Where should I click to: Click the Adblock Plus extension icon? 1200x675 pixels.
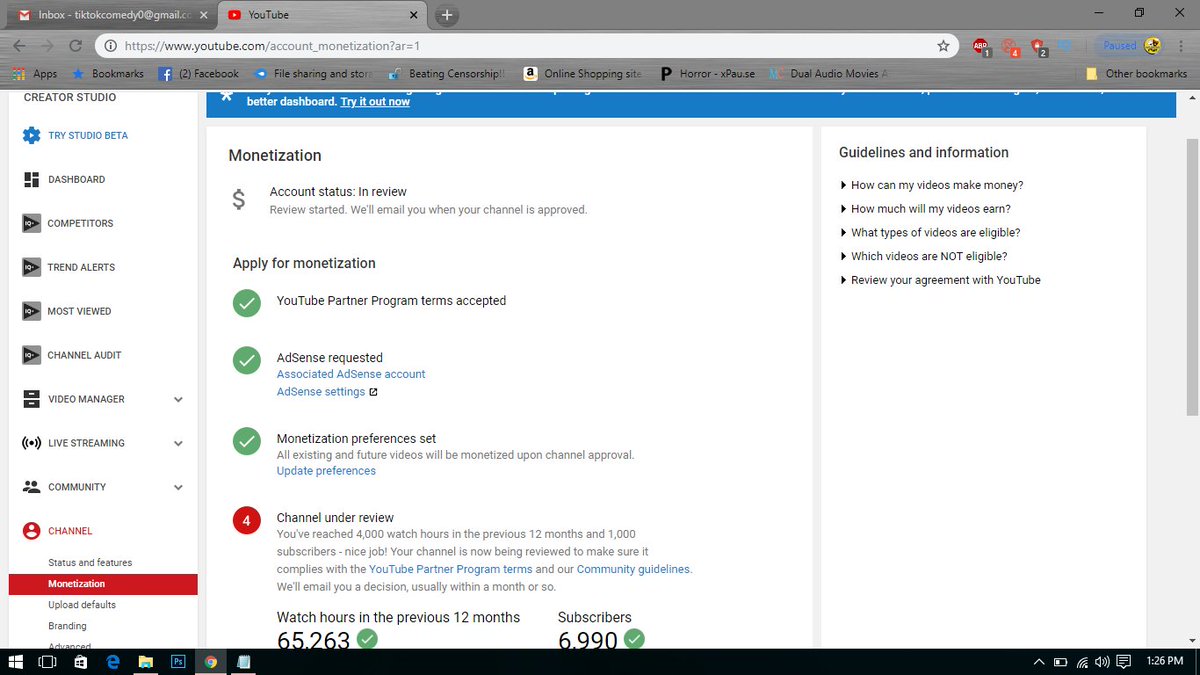click(981, 46)
